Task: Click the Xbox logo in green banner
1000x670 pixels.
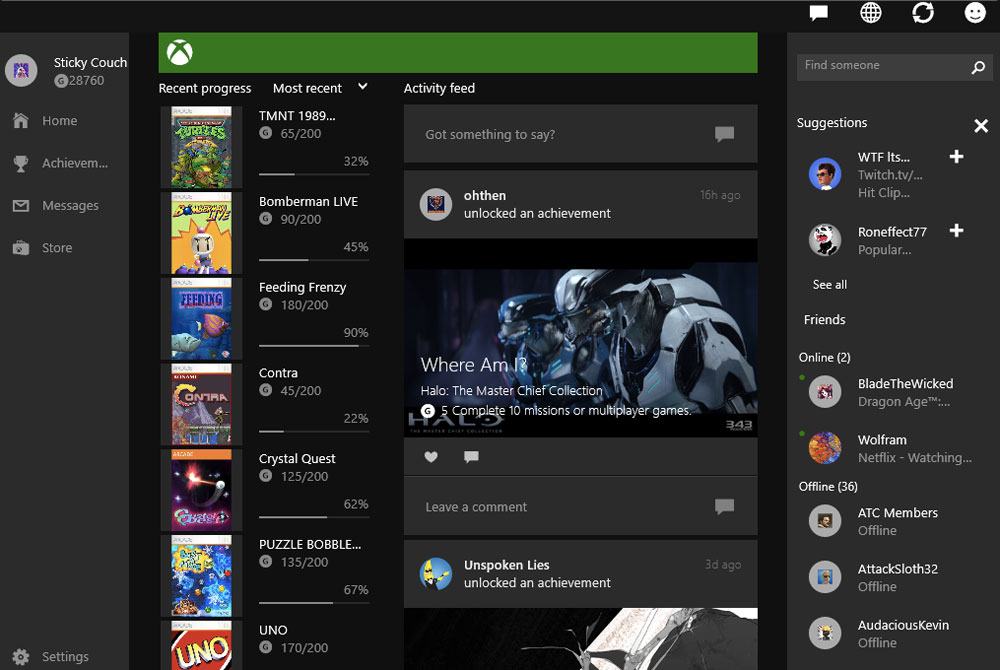Action: click(x=180, y=53)
